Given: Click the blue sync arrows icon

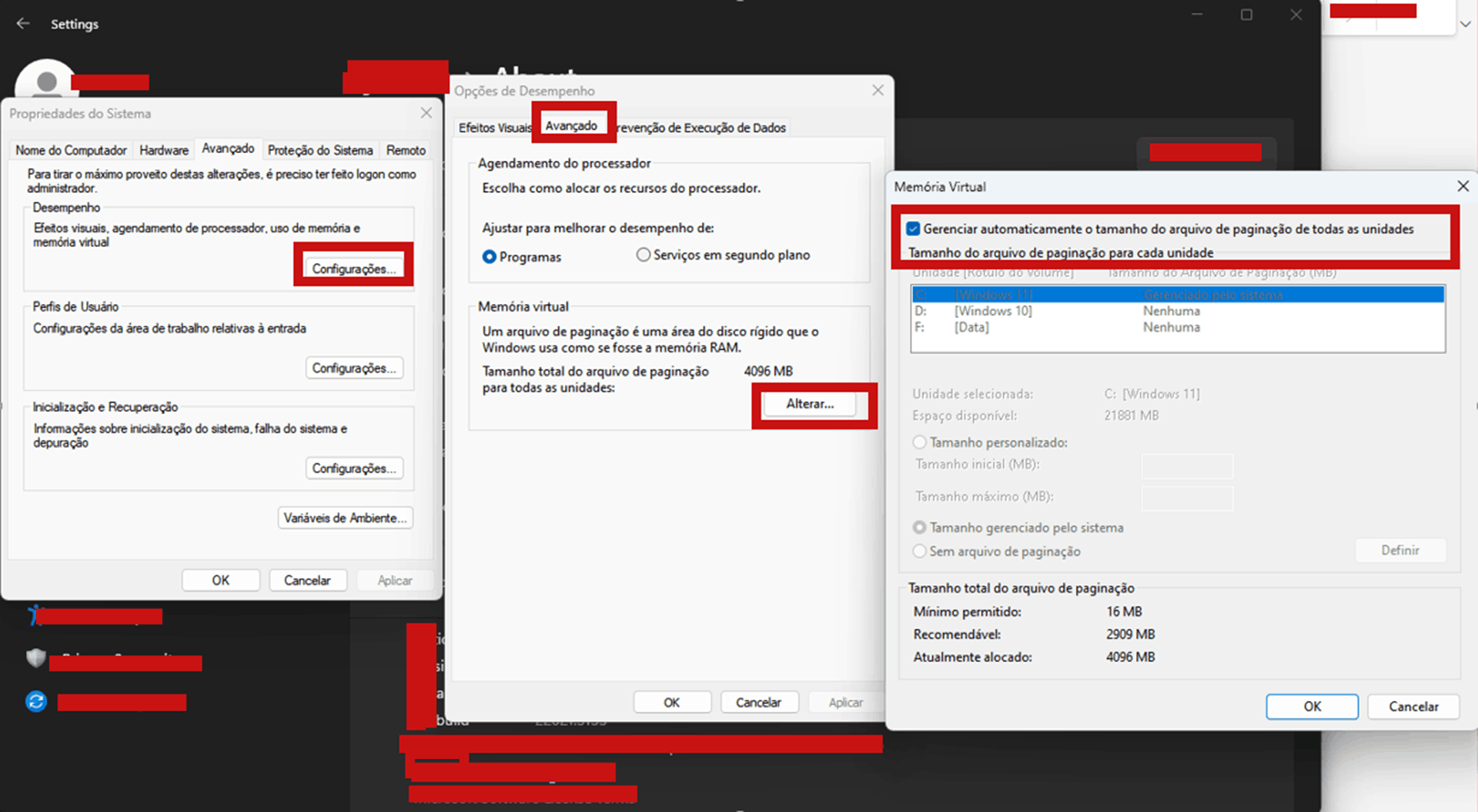Looking at the screenshot, I should [x=35, y=701].
